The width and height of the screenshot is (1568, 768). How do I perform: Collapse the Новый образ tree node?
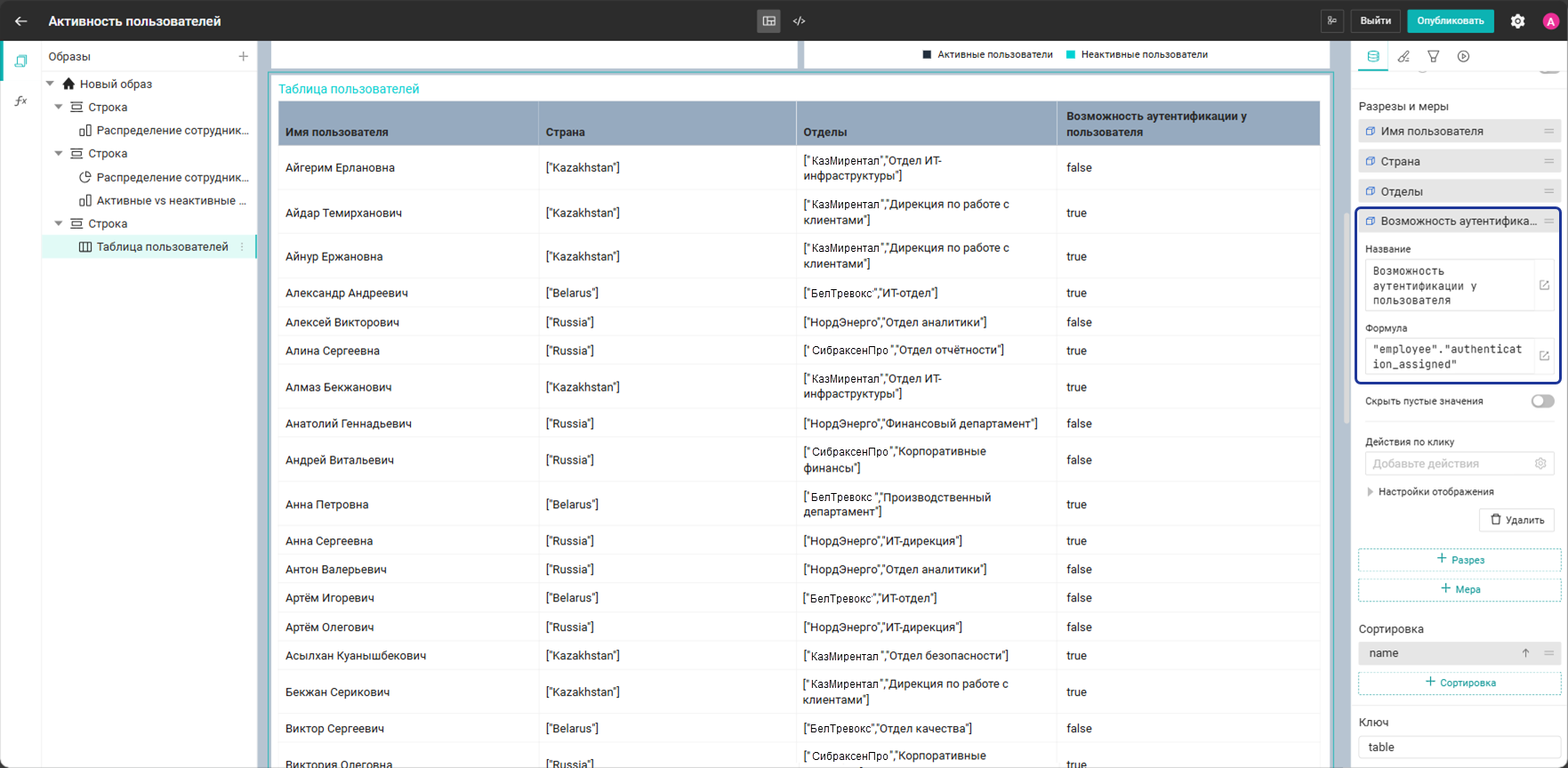coord(50,84)
